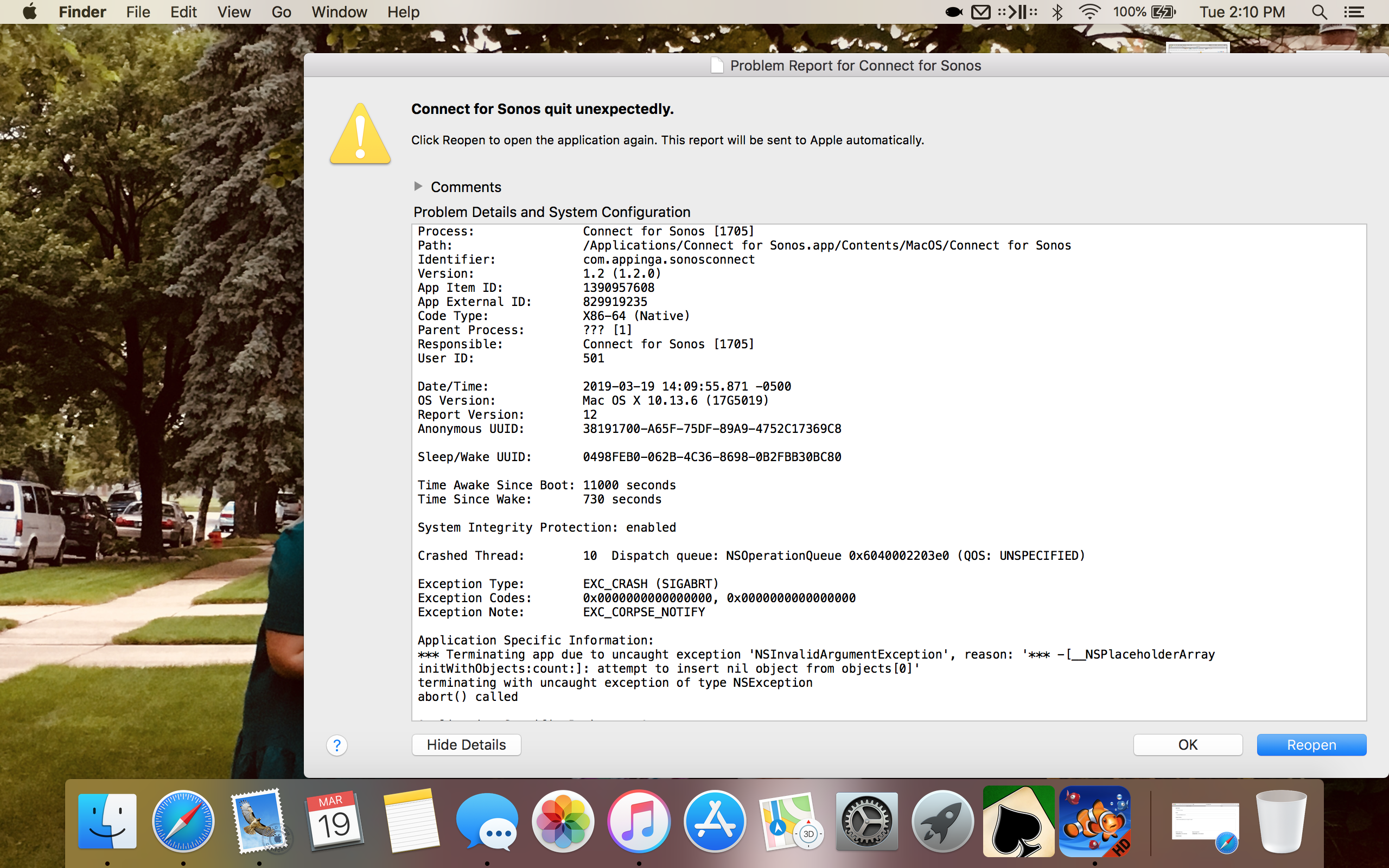
Task: Open the Finder menu
Action: point(82,11)
